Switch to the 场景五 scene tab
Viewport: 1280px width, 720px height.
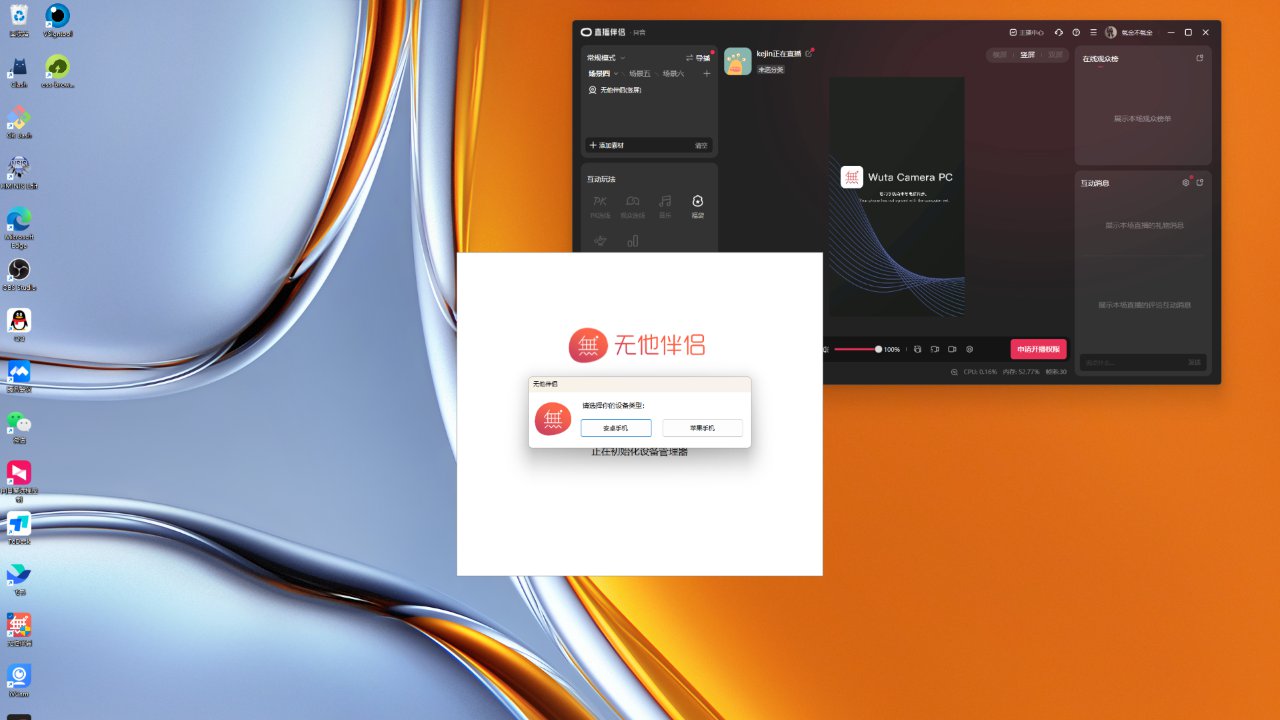[639, 74]
